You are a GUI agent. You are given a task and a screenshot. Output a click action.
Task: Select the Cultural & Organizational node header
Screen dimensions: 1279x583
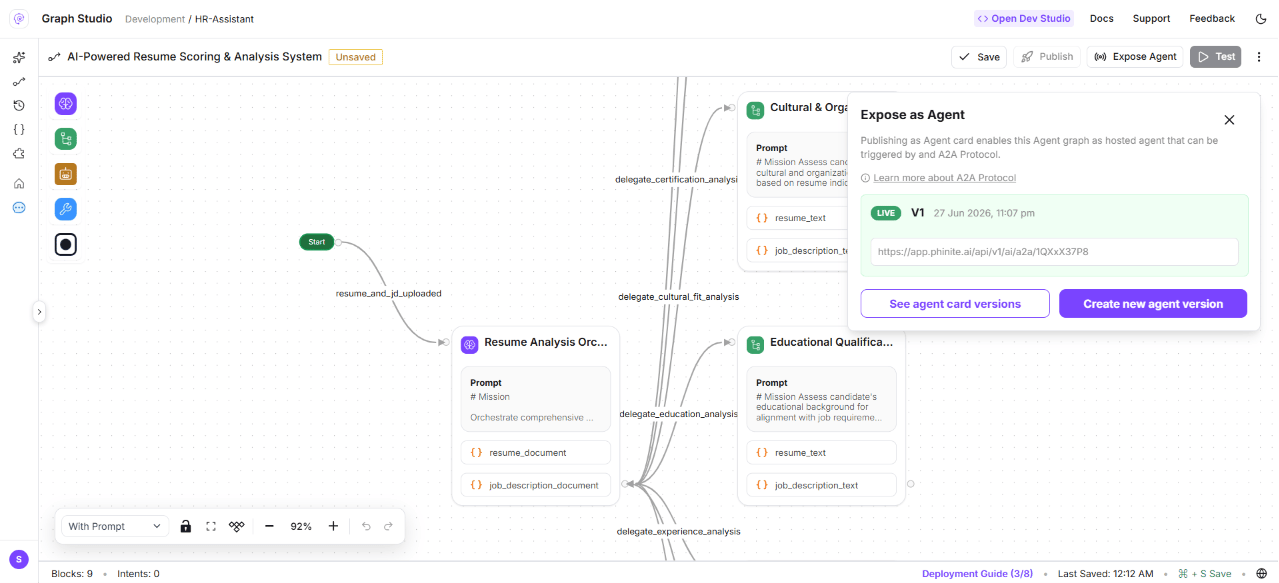797,108
